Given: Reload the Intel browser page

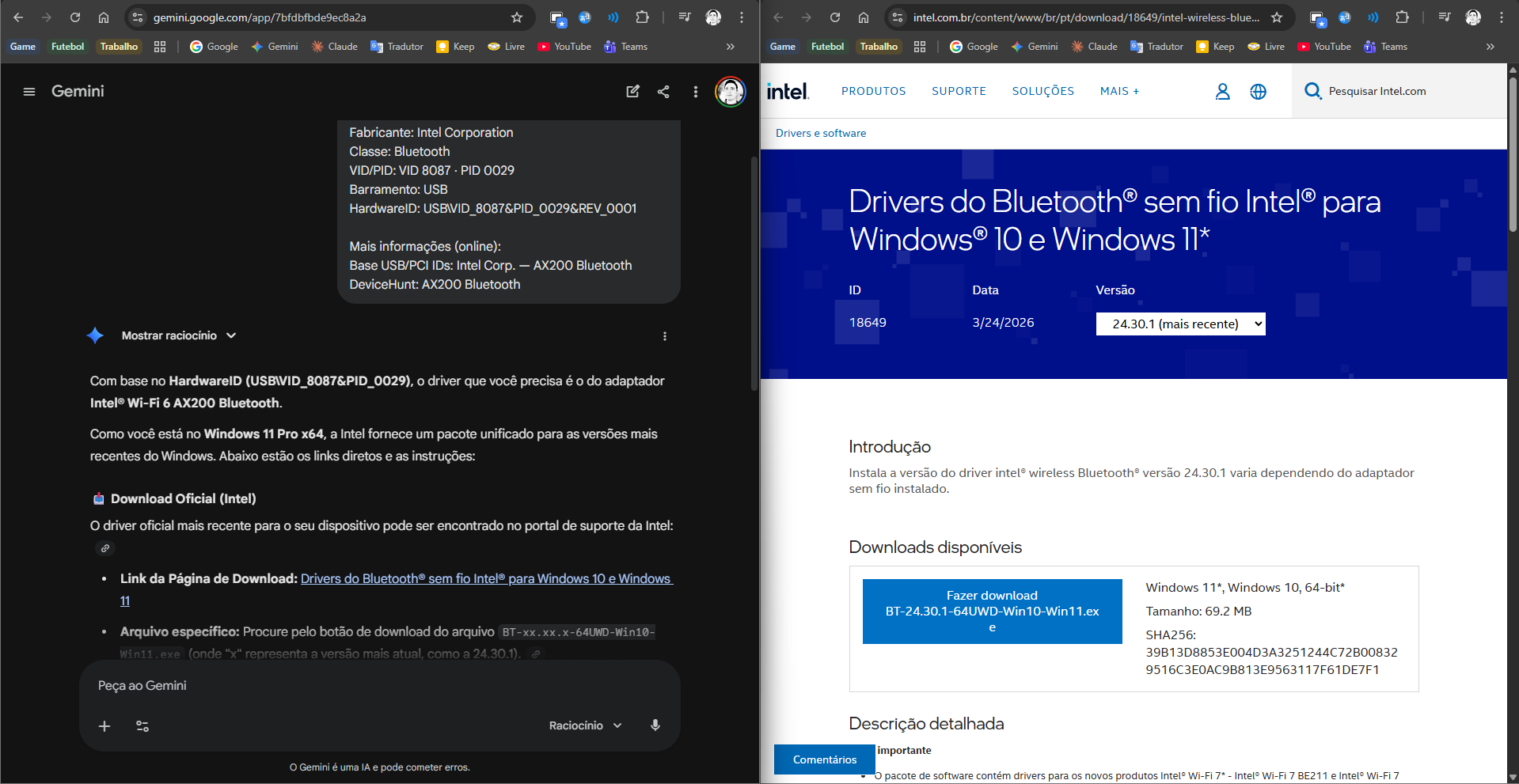Looking at the screenshot, I should click(x=835, y=17).
